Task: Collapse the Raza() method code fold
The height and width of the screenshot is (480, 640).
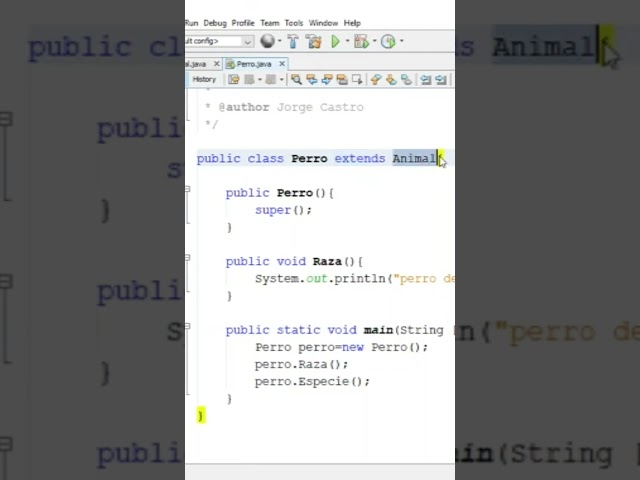Action: (x=187, y=258)
